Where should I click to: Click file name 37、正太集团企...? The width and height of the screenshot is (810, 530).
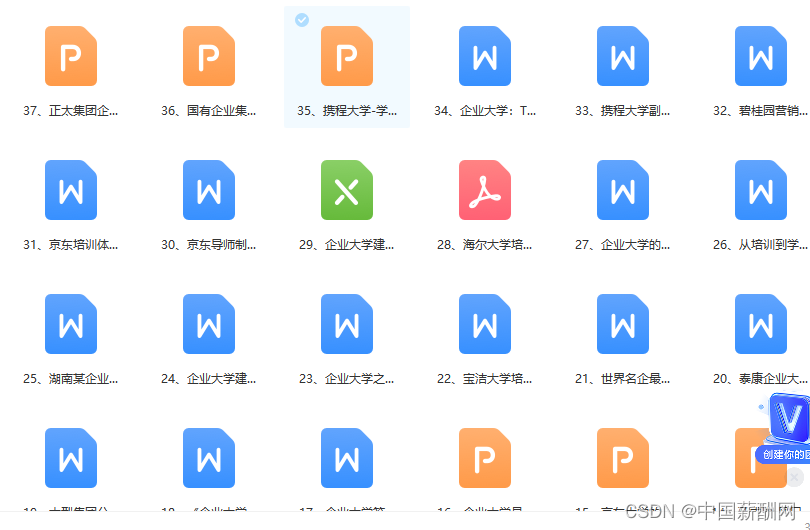point(71,111)
